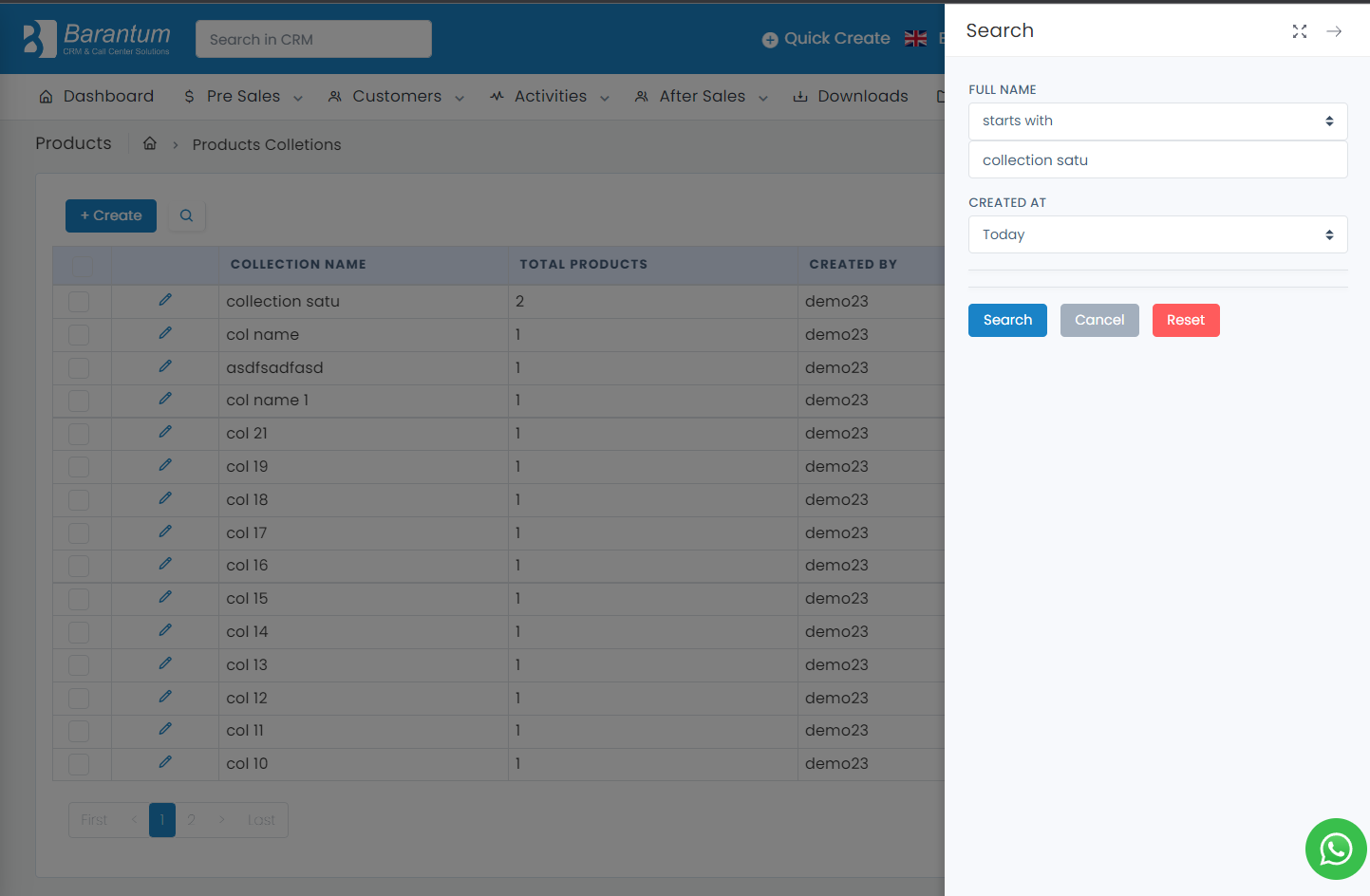Click the Barantum logo
Viewport: 1370px width, 896px height.
(x=97, y=39)
